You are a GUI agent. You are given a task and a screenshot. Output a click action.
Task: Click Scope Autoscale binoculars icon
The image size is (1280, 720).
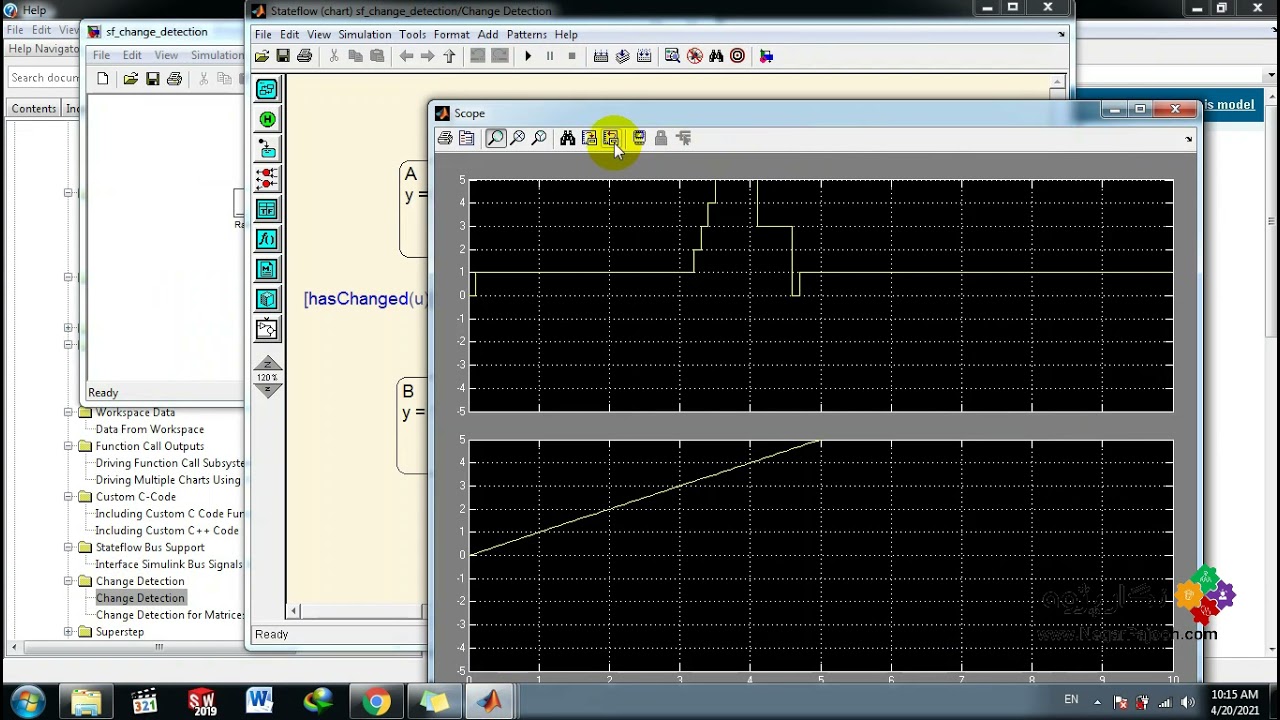[567, 138]
